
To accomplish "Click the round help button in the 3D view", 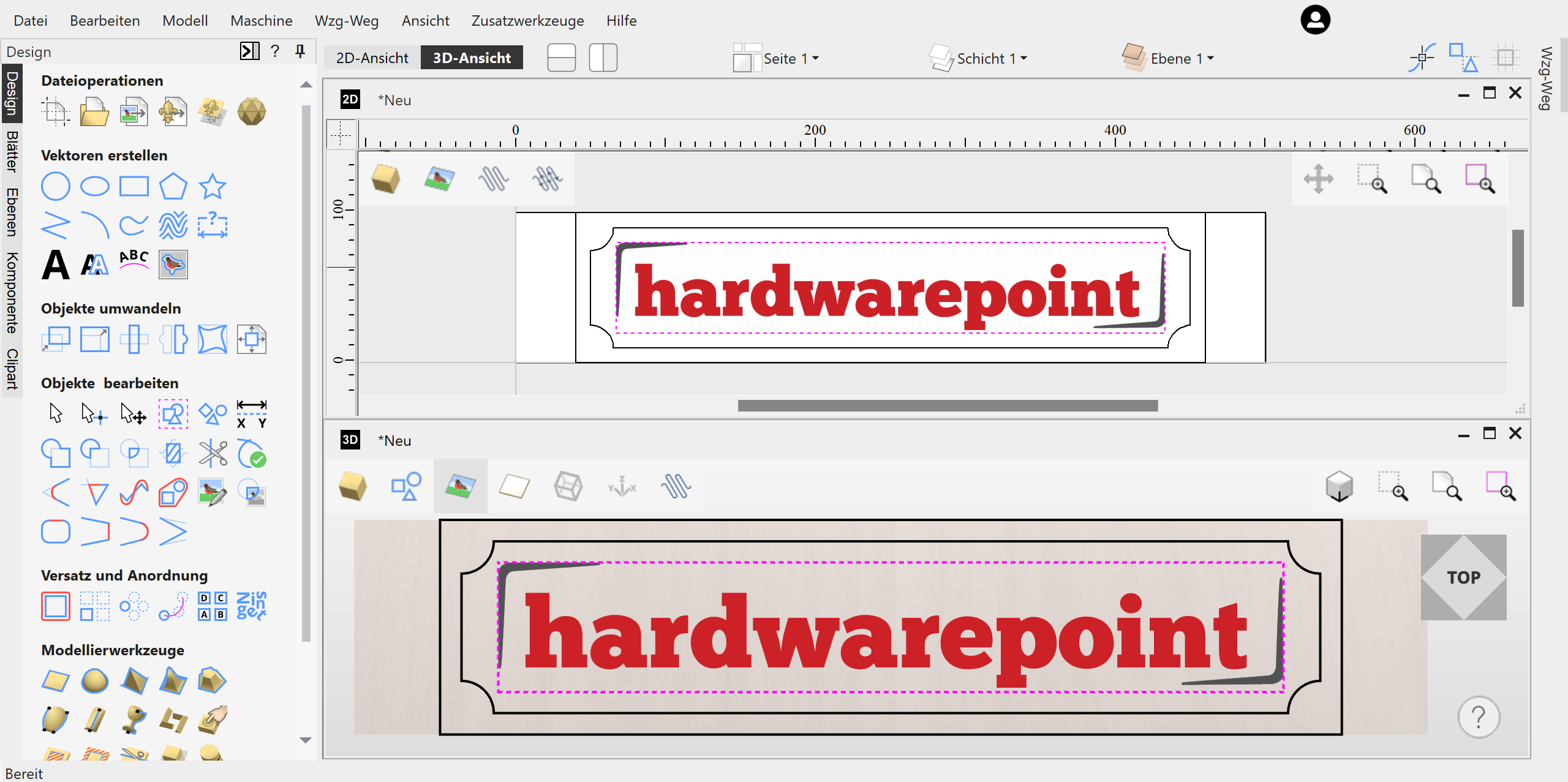I will (1479, 717).
